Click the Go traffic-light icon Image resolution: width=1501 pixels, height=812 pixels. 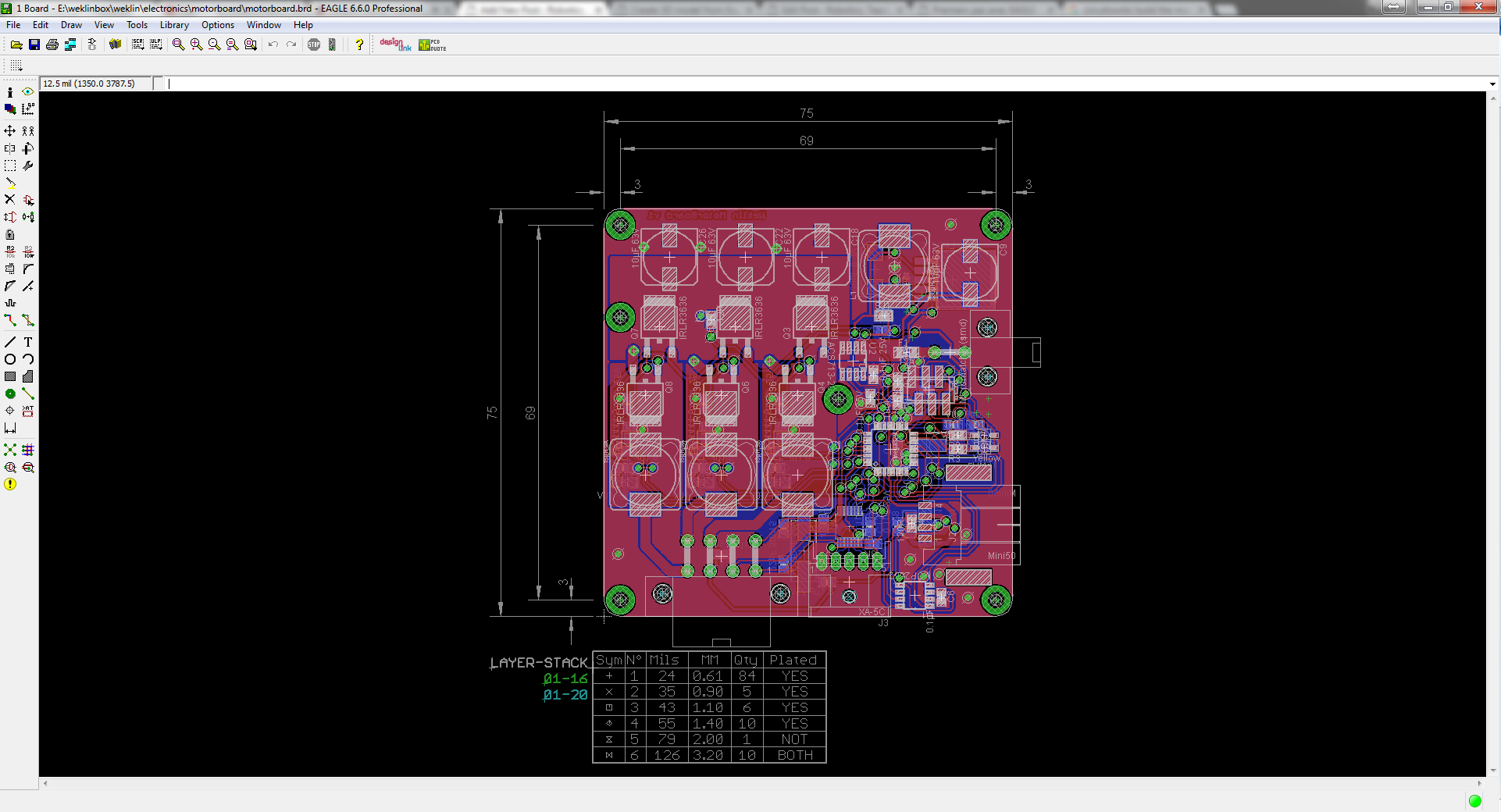(x=332, y=45)
